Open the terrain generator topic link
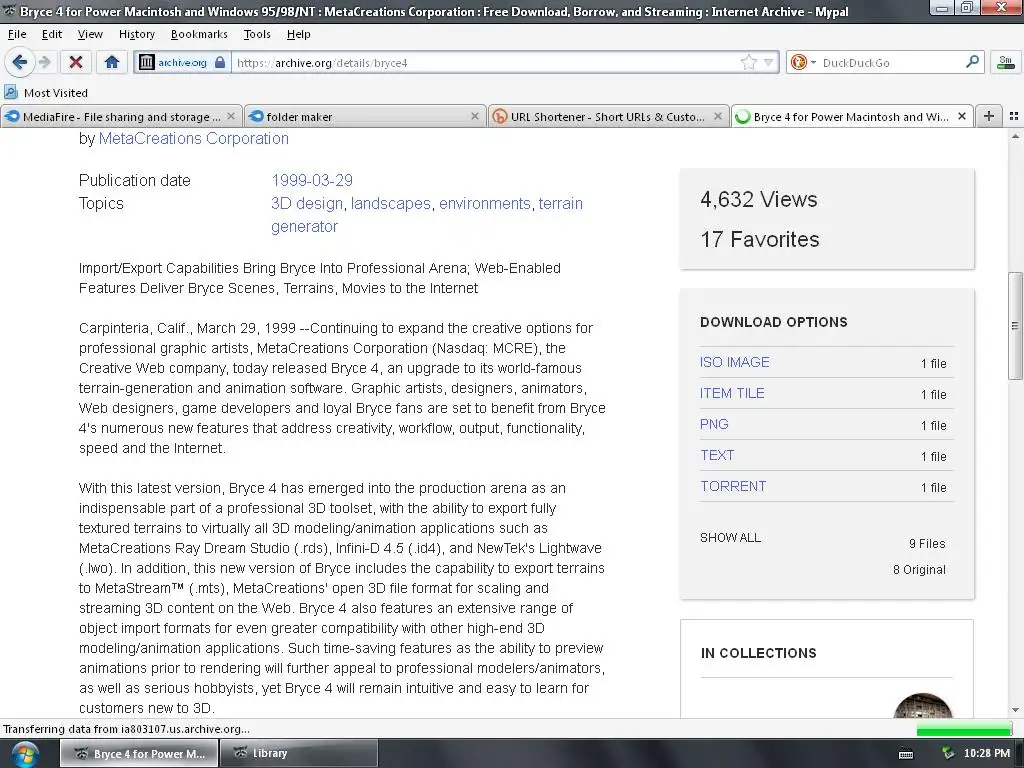 tap(560, 204)
